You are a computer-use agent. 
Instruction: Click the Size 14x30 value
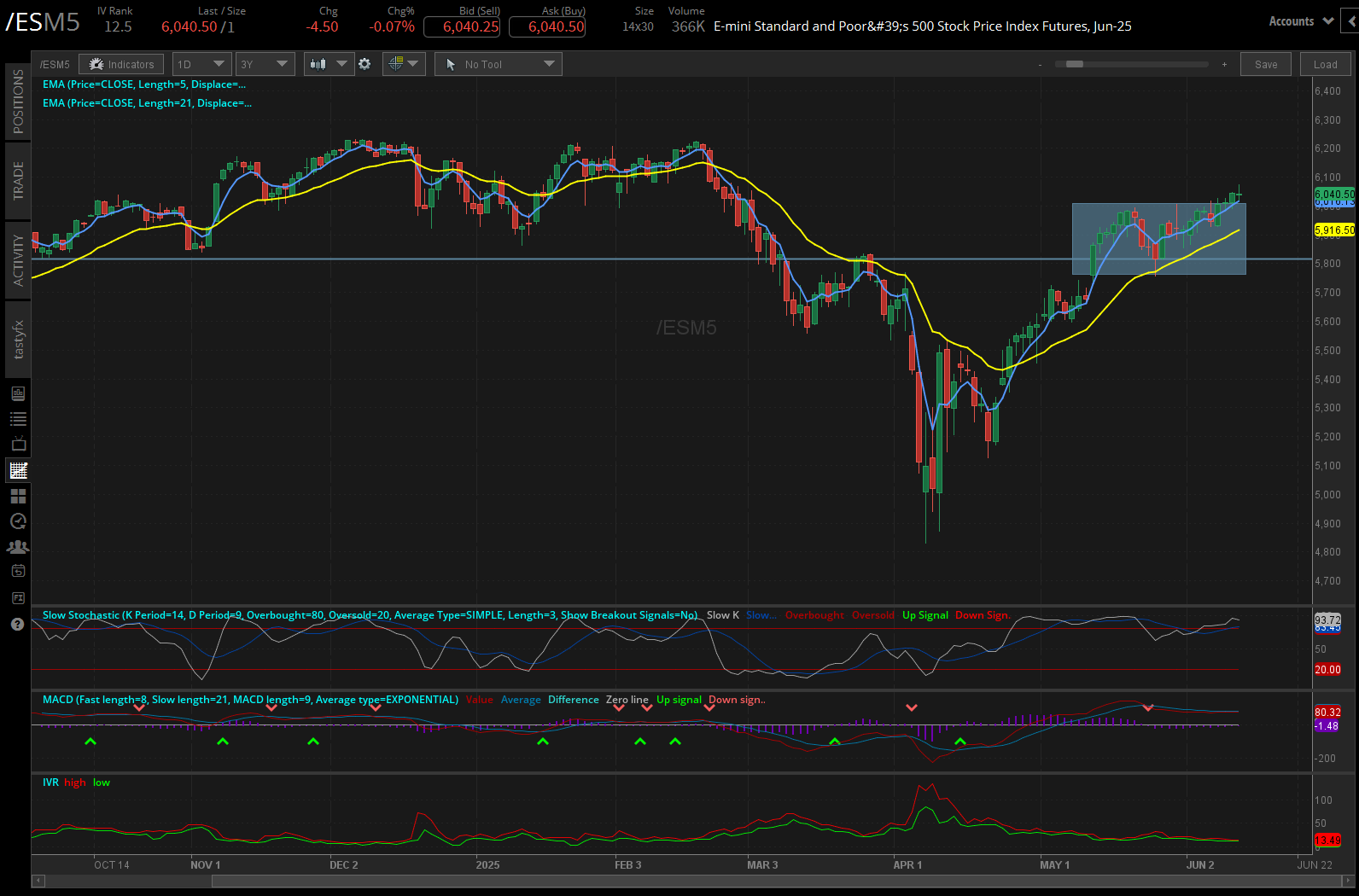638,26
